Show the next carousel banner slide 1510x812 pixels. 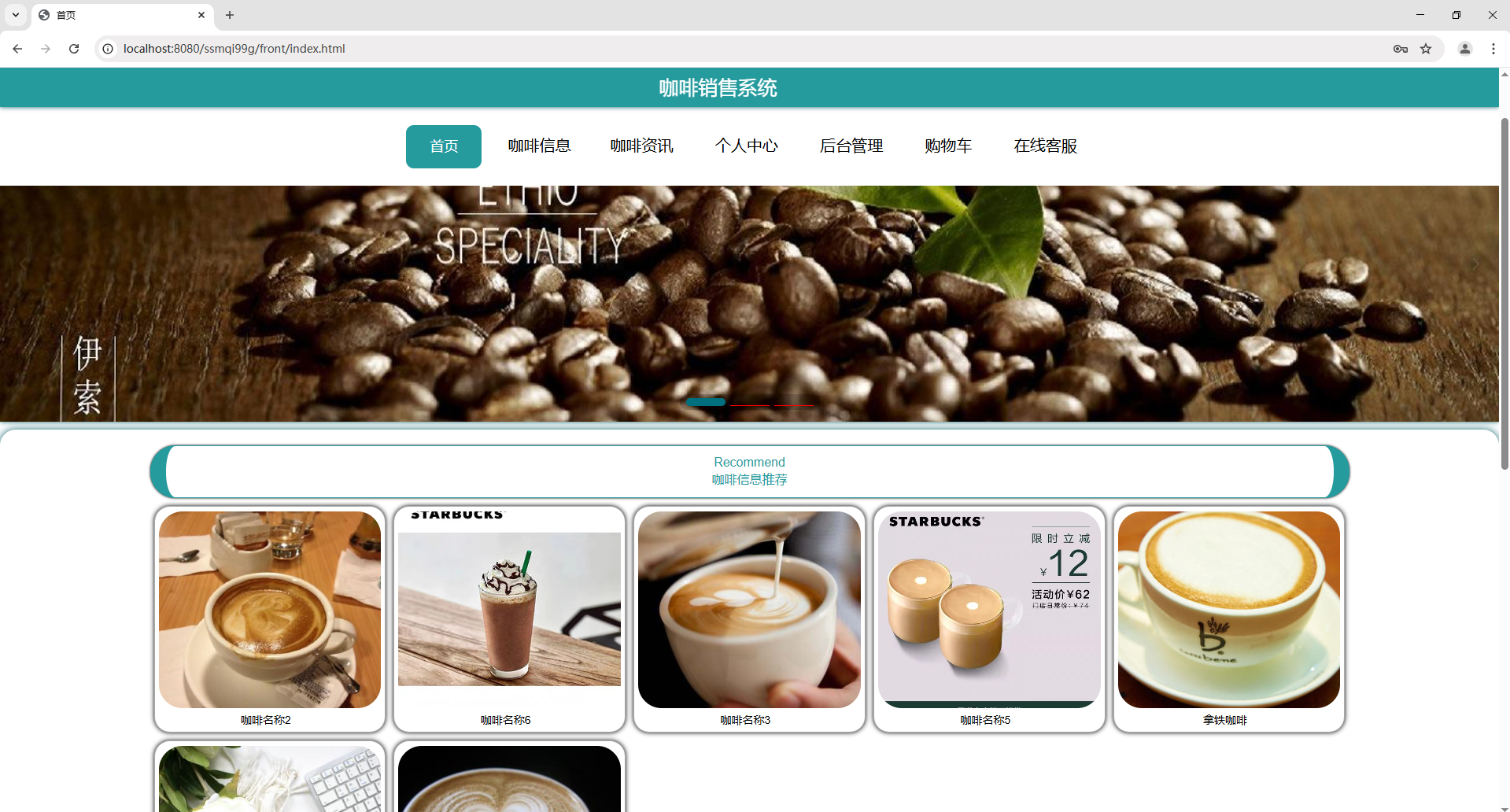tap(1475, 264)
